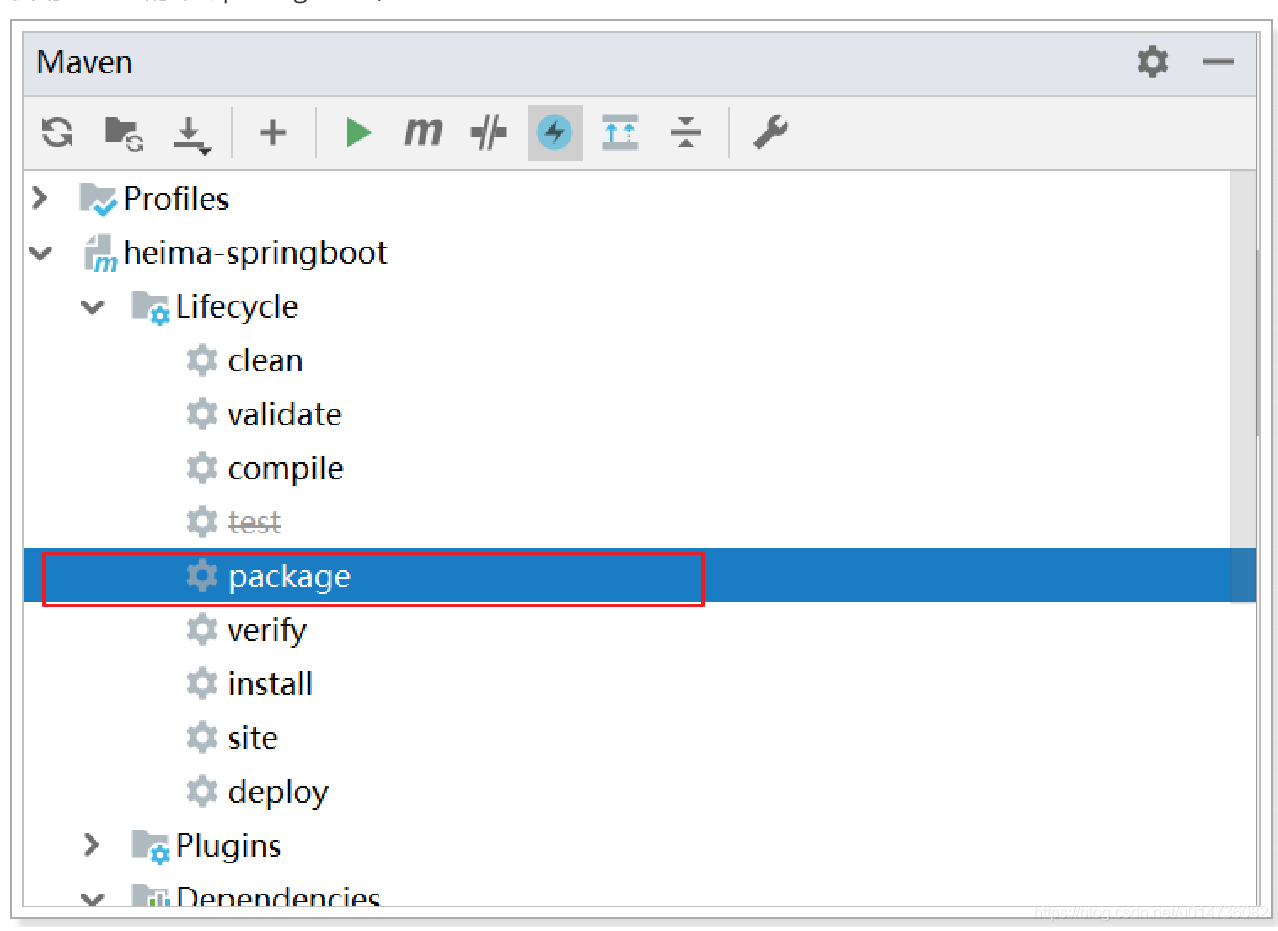Viewport: 1278px width, 931px height.
Task: Select the Dependencies folder
Action: coord(278,897)
